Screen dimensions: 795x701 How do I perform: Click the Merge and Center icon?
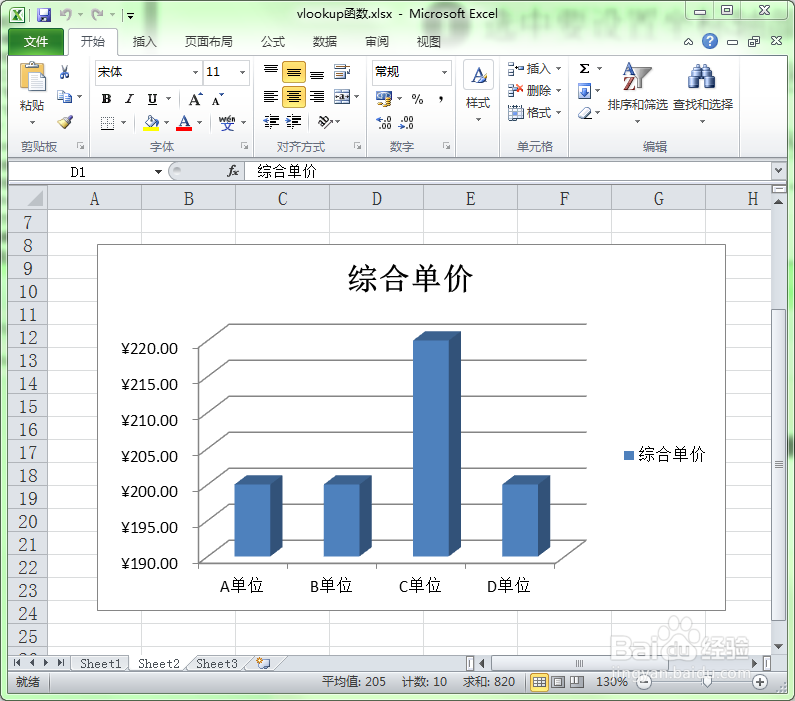click(342, 96)
